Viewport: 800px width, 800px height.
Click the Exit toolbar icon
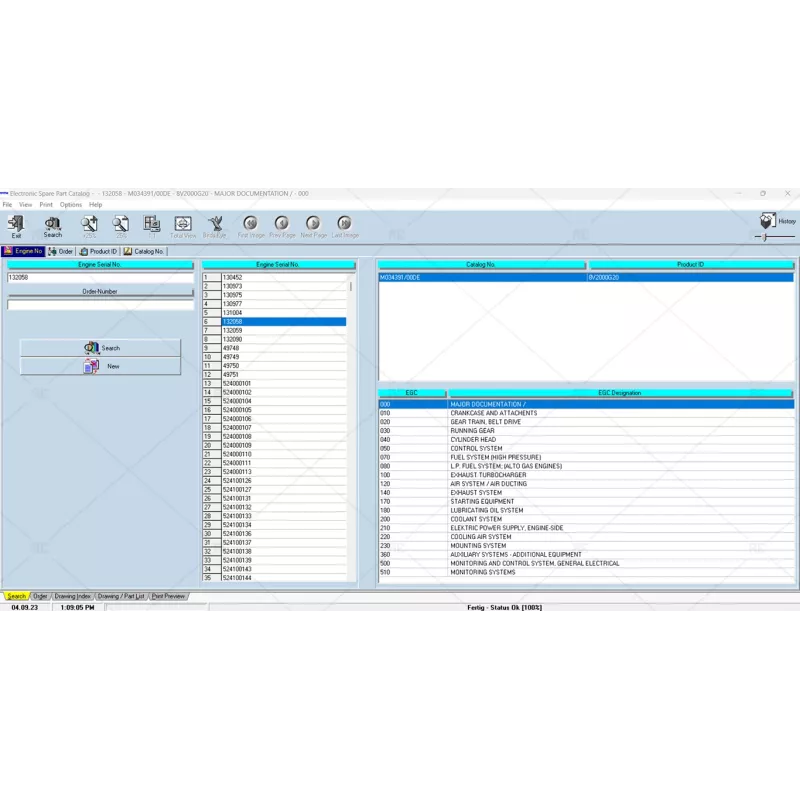coord(16,225)
